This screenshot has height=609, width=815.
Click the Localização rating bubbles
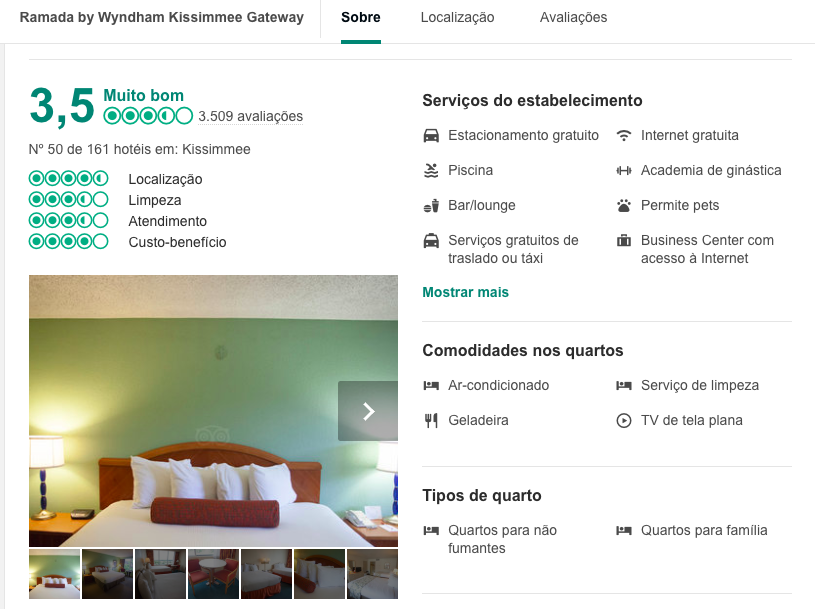(x=69, y=178)
